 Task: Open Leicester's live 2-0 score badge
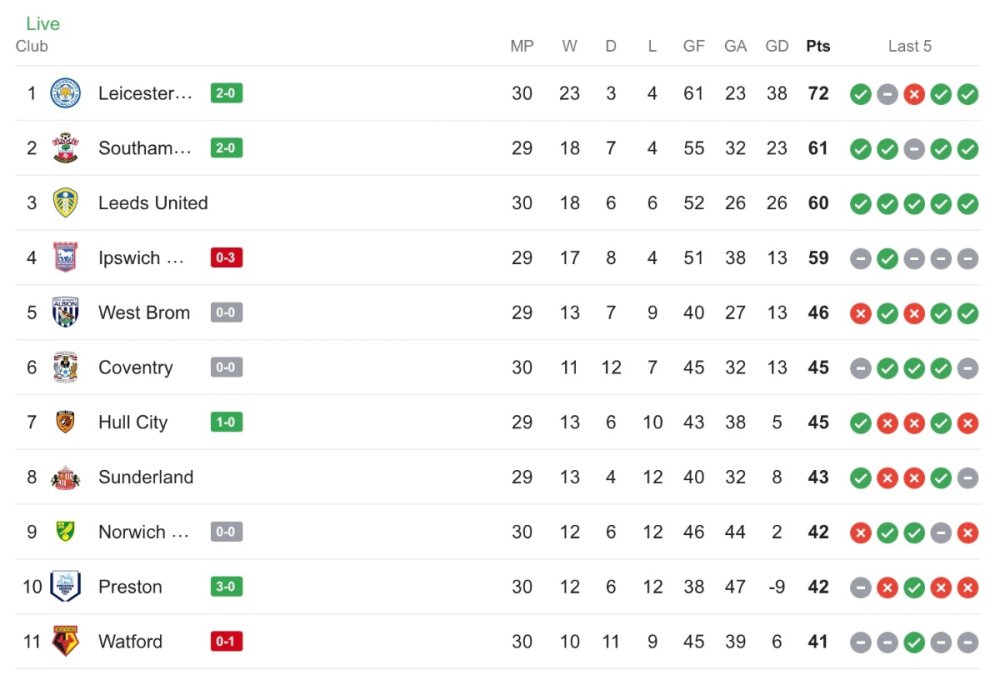point(227,93)
